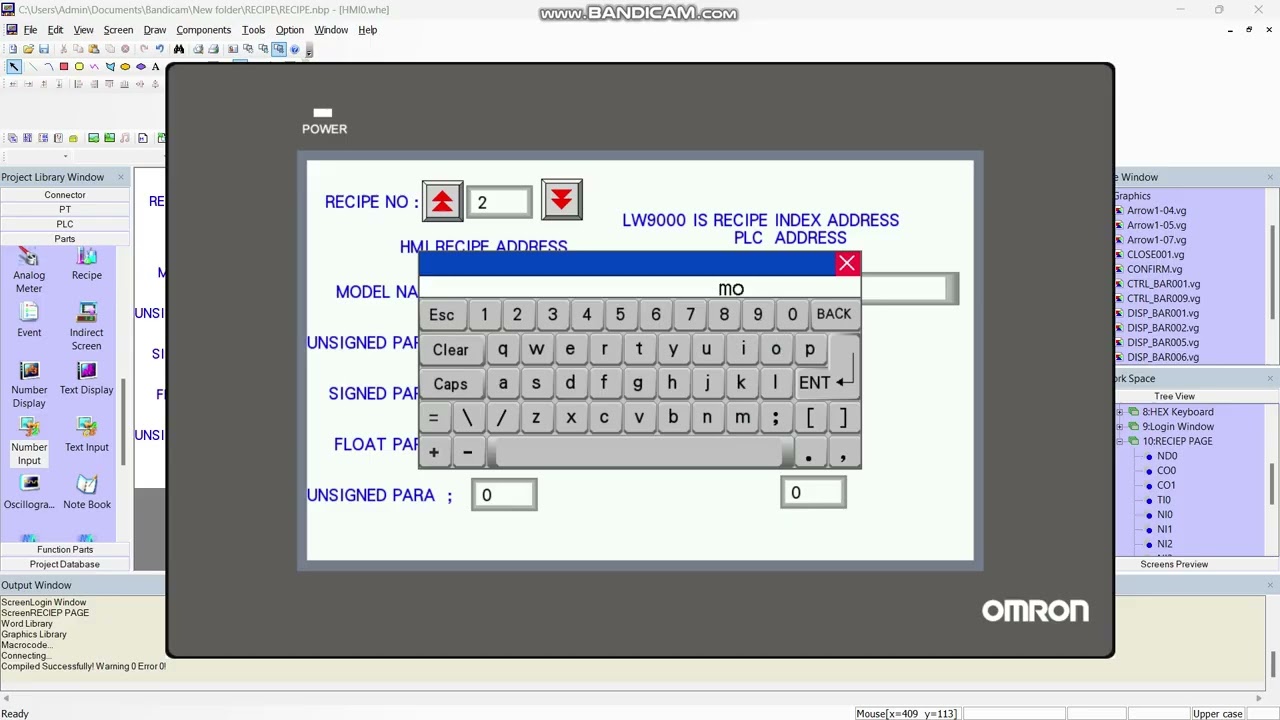Screen dimensions: 1280x720
Task: Click the New file toolbar icon
Action: (x=13, y=49)
